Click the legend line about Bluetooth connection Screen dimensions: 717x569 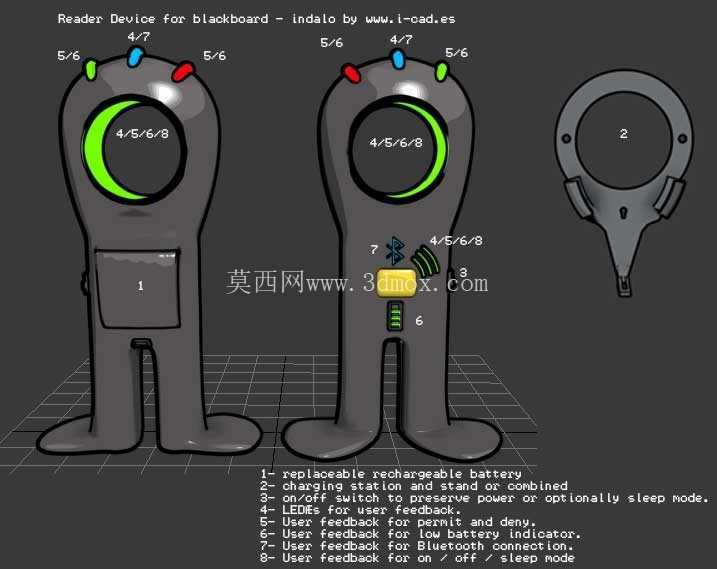point(417,545)
